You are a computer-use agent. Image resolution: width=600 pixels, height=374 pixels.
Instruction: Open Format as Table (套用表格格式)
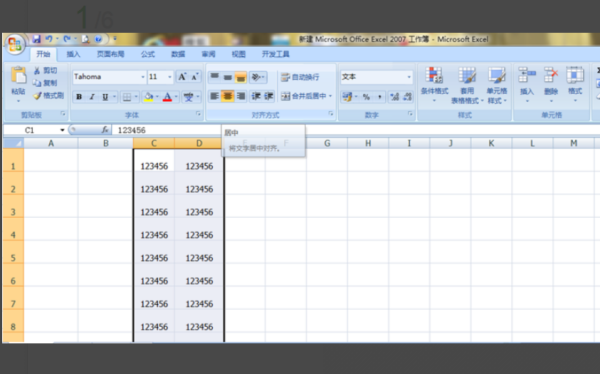(x=467, y=85)
